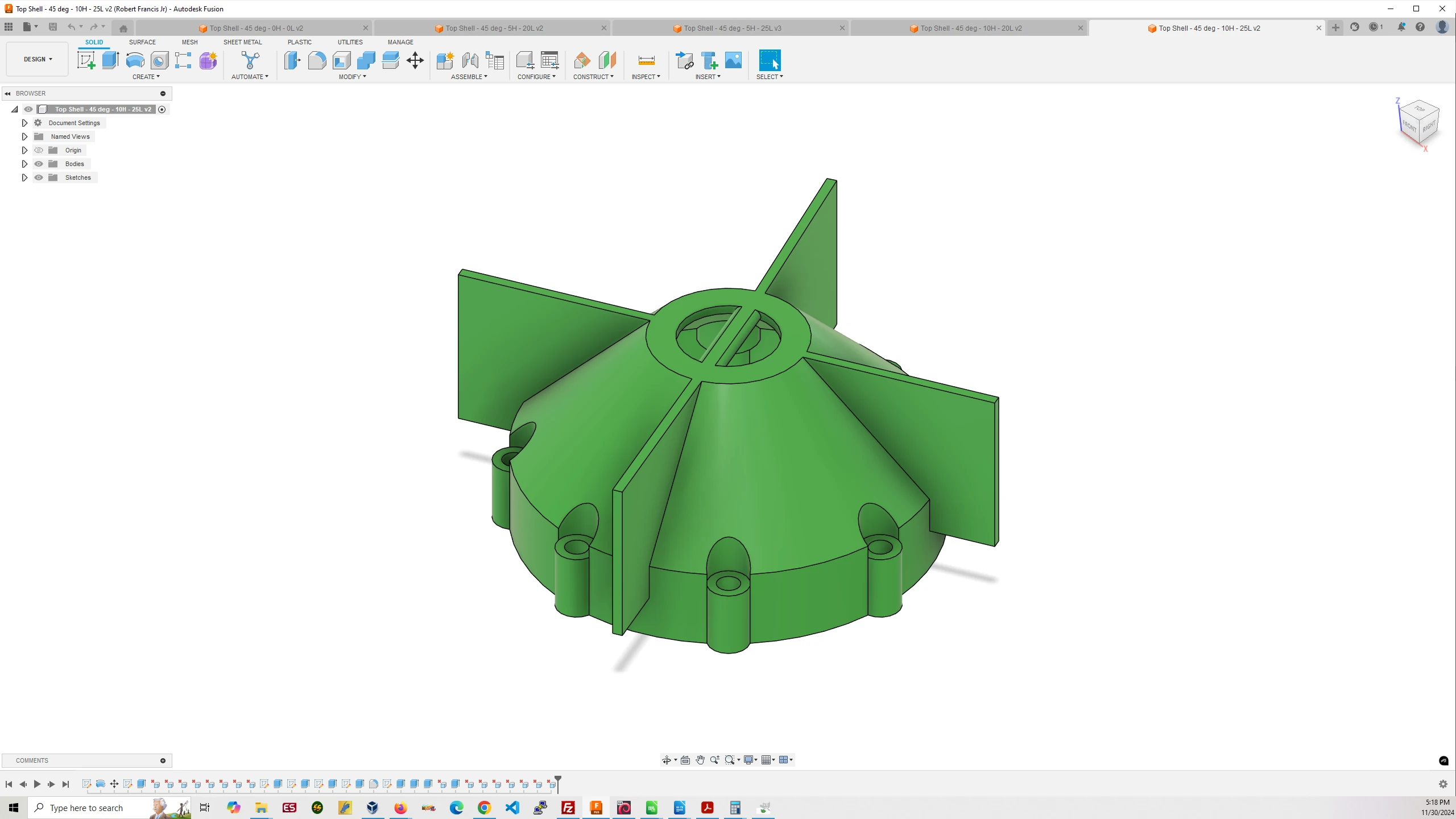Open document tab Top Shell 0H - 0L v2
Viewport: 1456px width, 819px height.
[x=253, y=28]
